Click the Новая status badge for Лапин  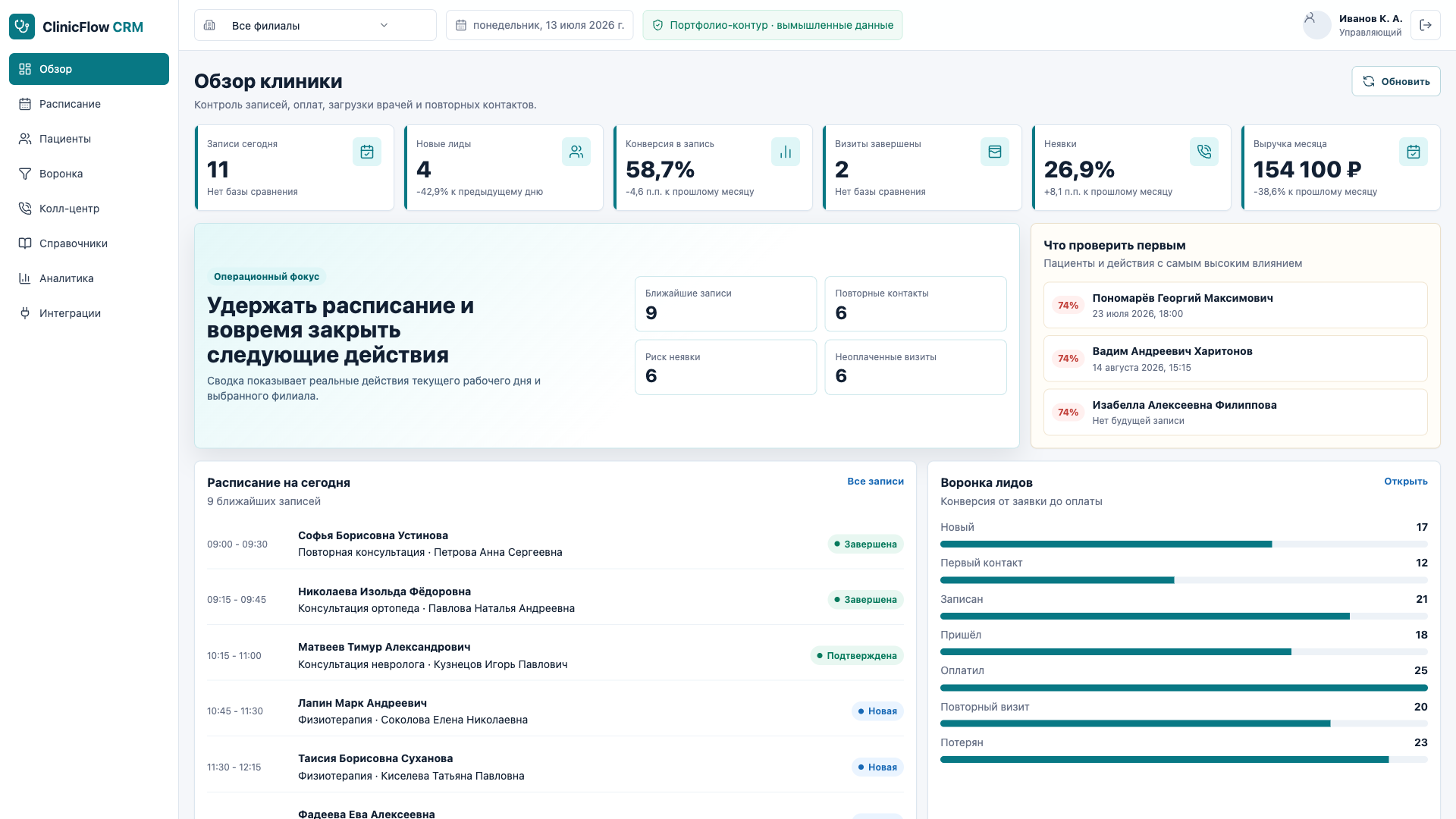(877, 711)
